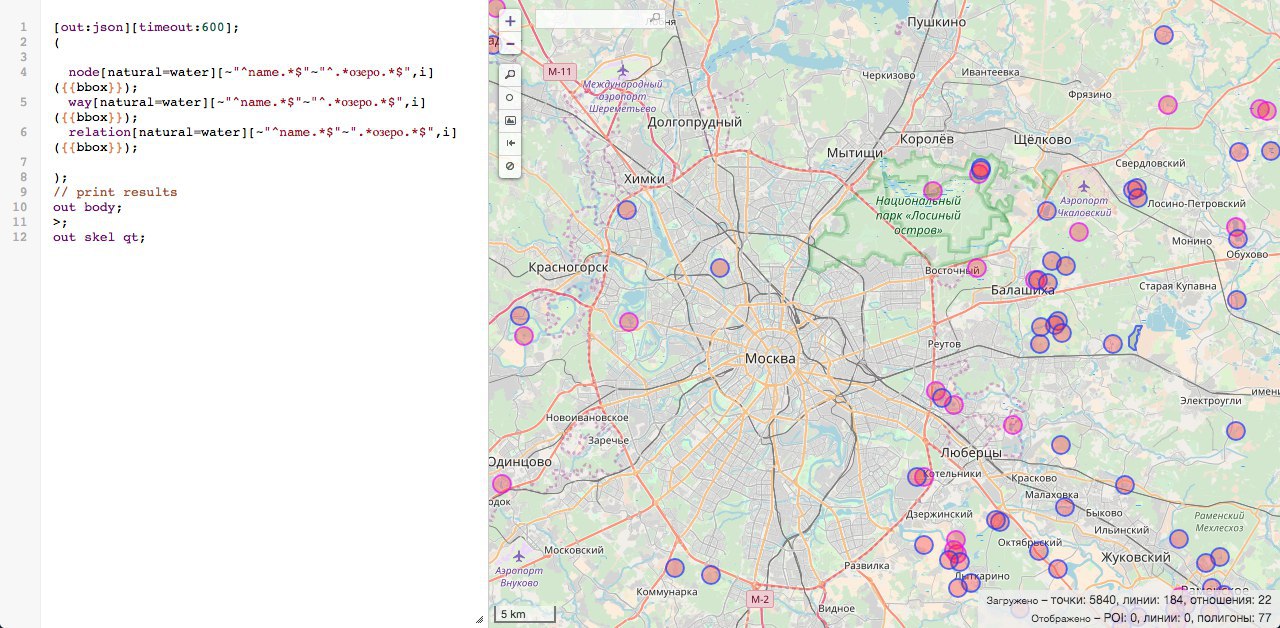
Task: Place cursor in the out skel qt; line
Action: click(x=99, y=237)
